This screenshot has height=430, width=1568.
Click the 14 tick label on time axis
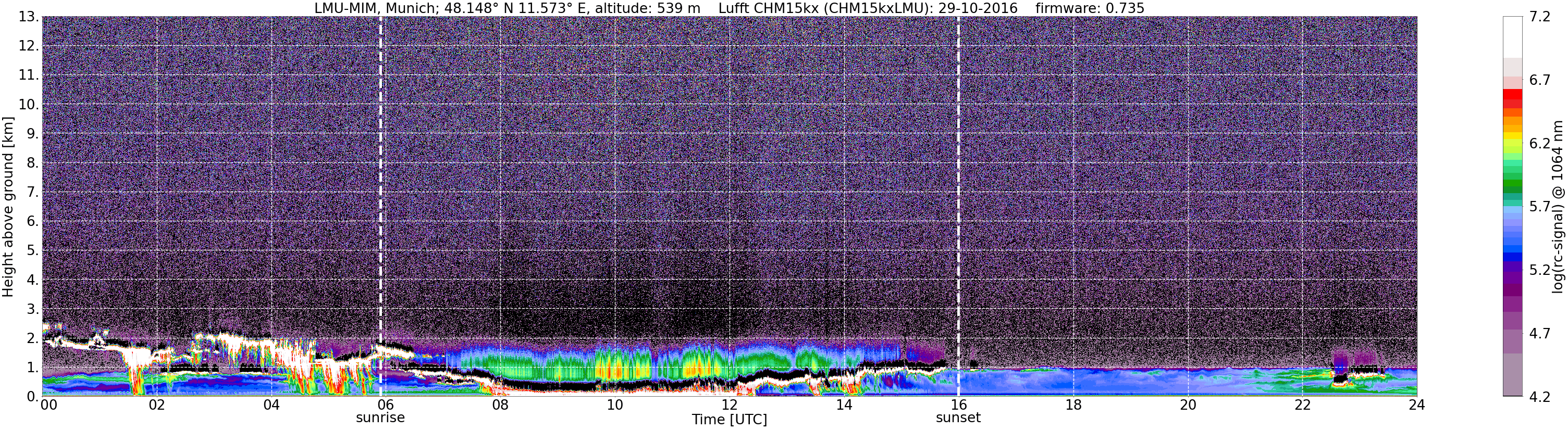(x=844, y=405)
